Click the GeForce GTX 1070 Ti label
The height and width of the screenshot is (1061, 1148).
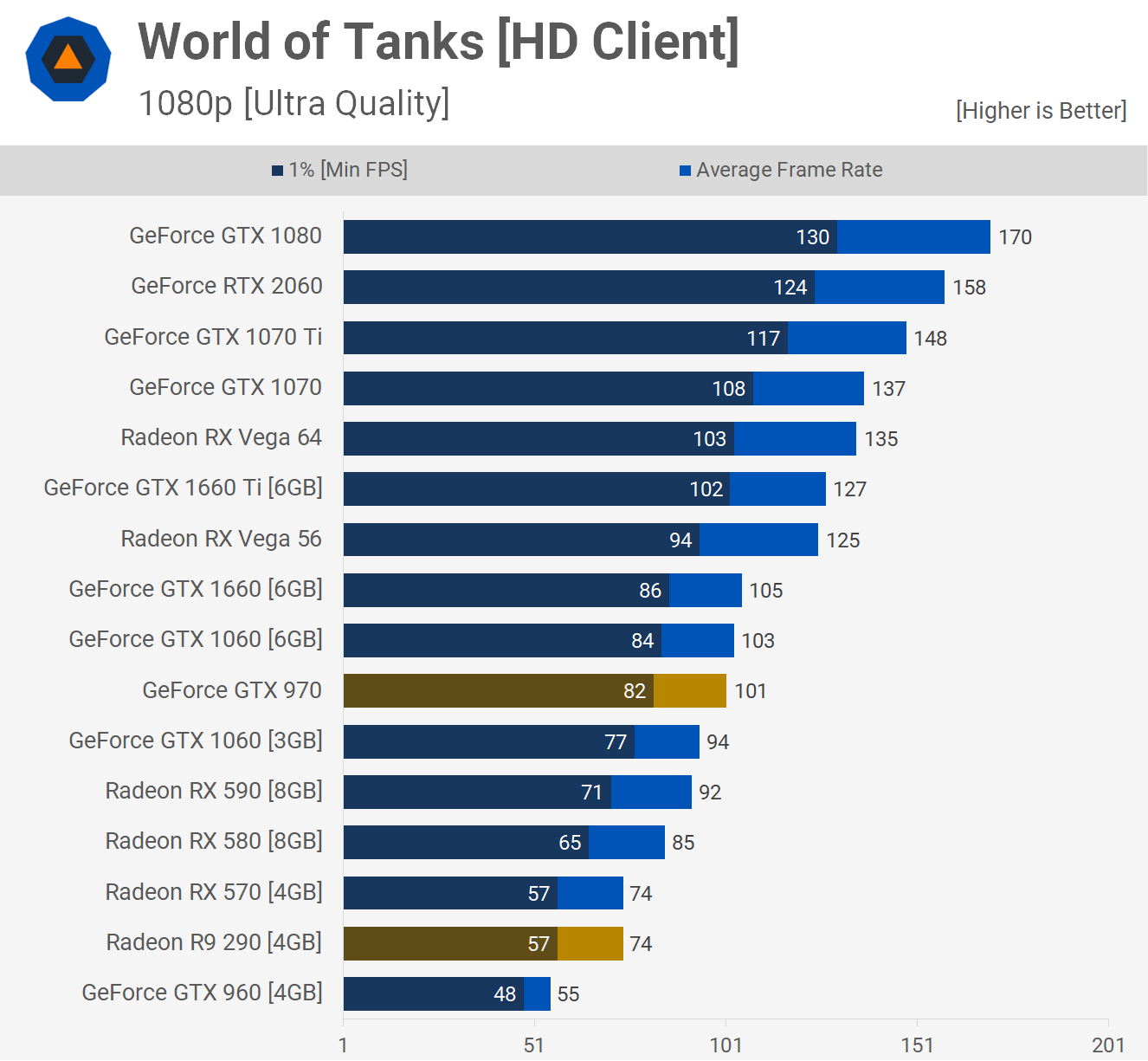[213, 337]
